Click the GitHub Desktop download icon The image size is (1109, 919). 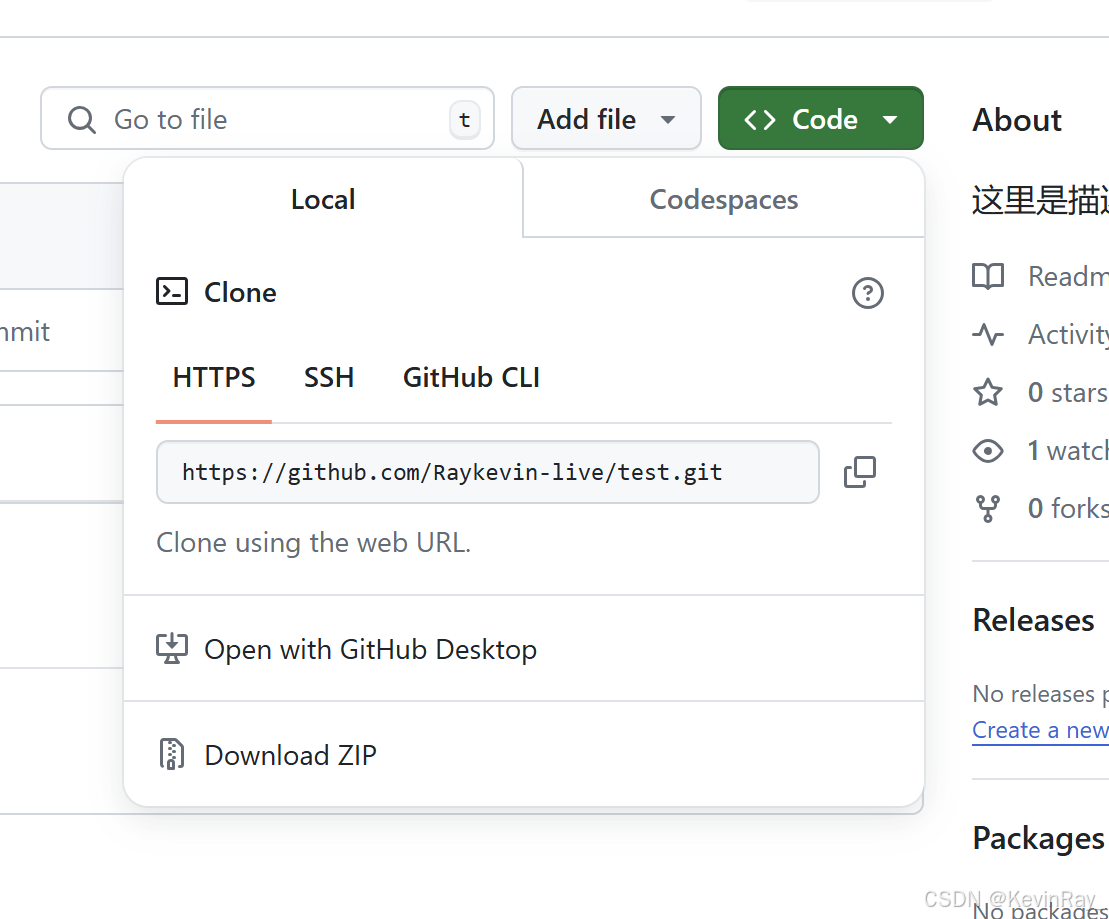[172, 649]
